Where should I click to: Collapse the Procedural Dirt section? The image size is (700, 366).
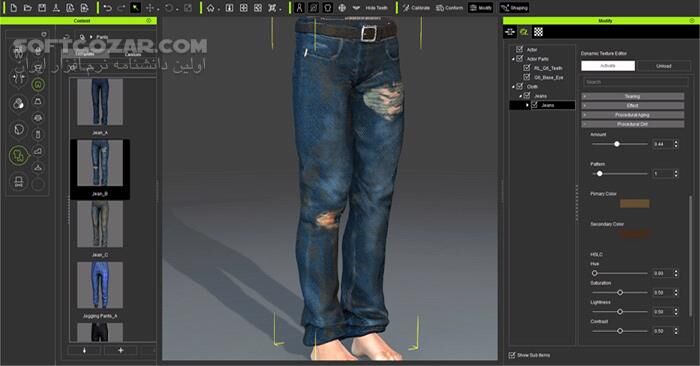point(633,124)
